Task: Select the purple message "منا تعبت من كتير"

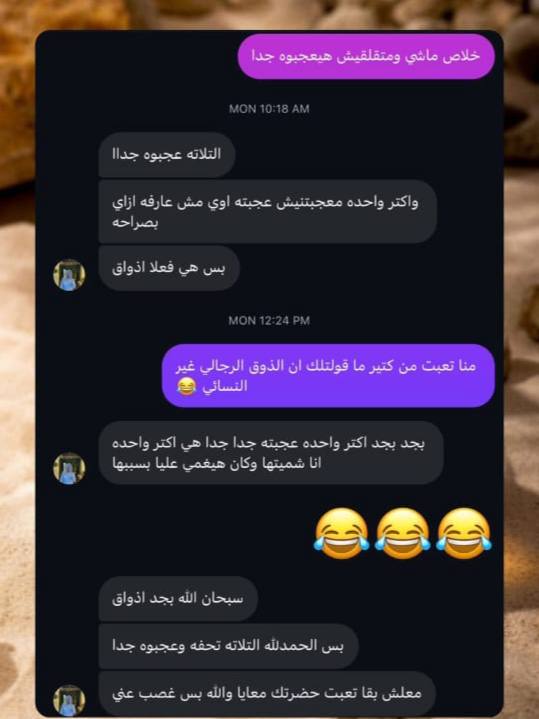Action: 328,376
